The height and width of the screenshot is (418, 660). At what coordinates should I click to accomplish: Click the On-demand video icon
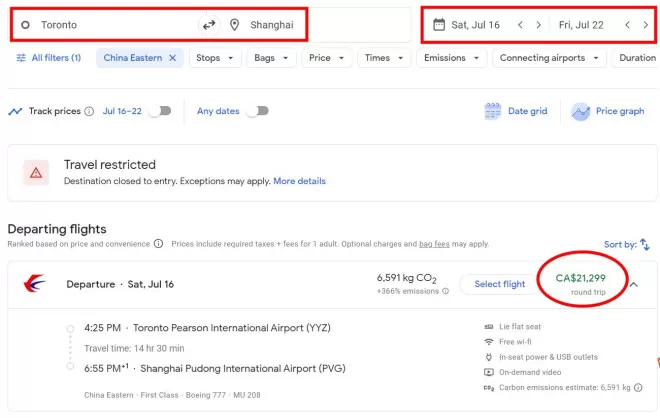pyautogui.click(x=489, y=372)
